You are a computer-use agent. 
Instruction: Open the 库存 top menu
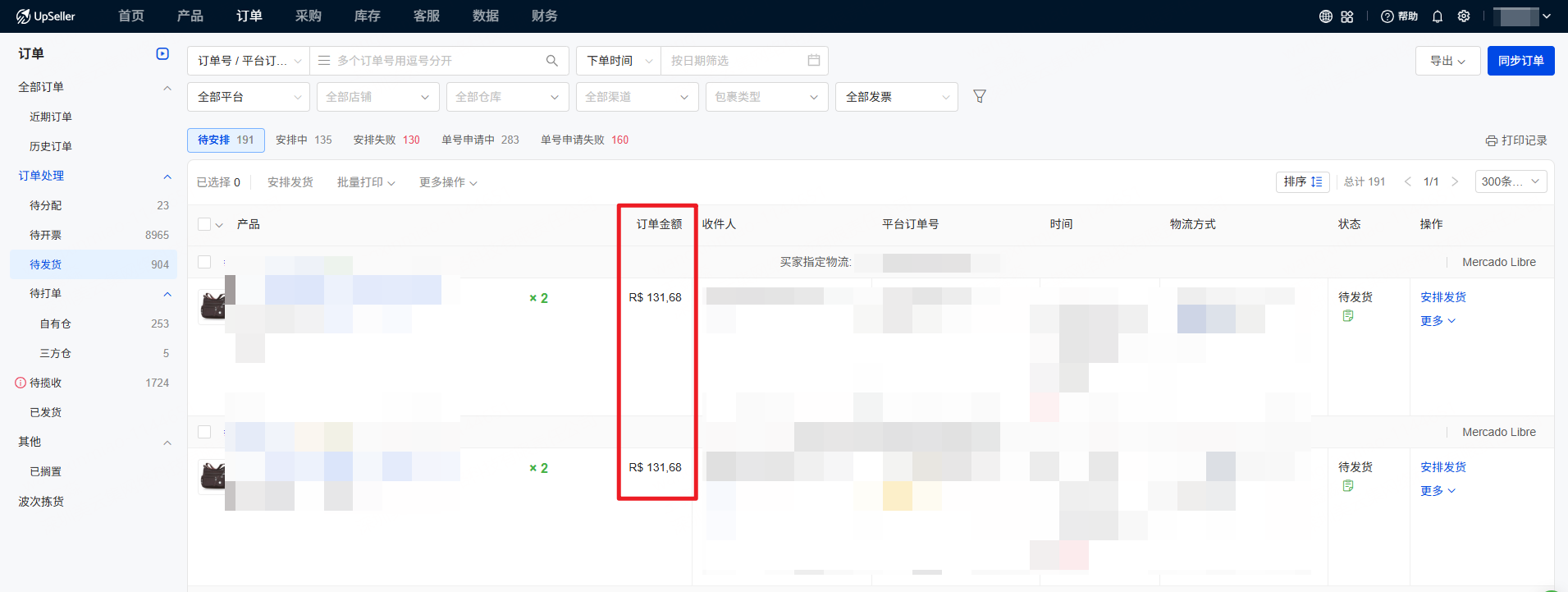[367, 16]
